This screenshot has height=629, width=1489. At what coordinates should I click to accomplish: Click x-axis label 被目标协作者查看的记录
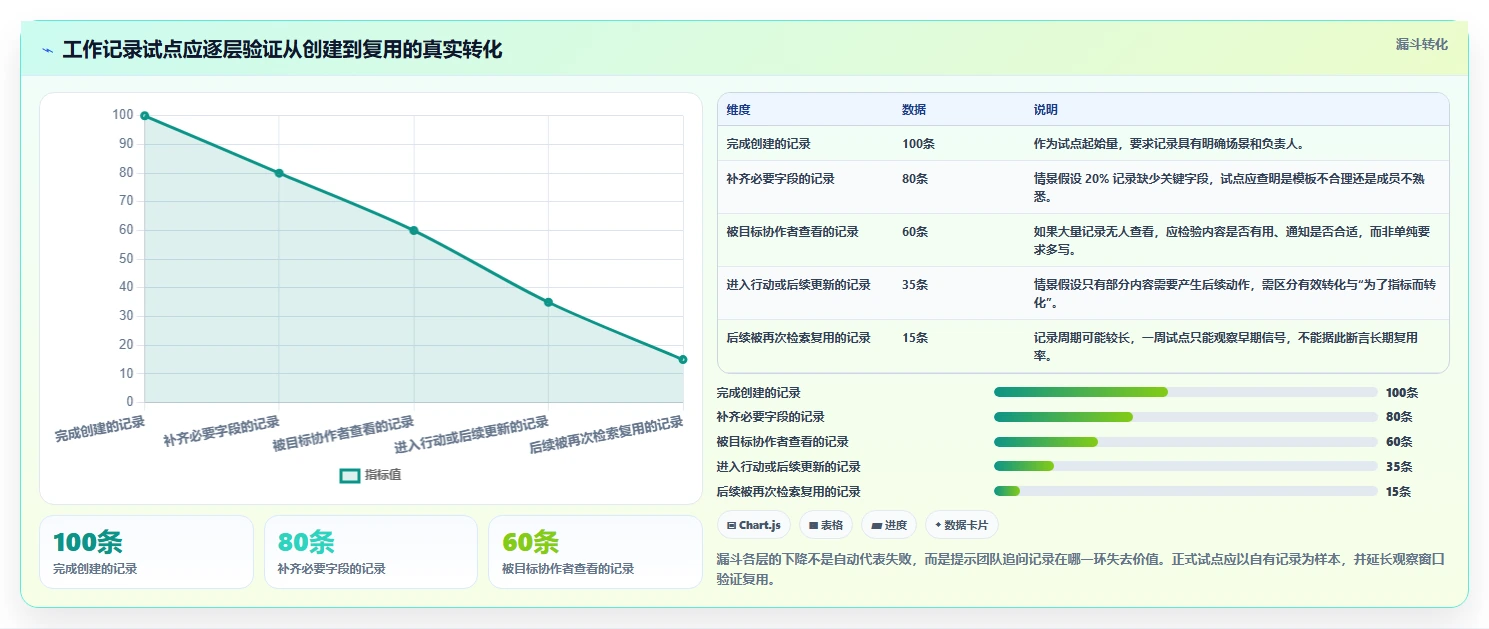coord(343,434)
